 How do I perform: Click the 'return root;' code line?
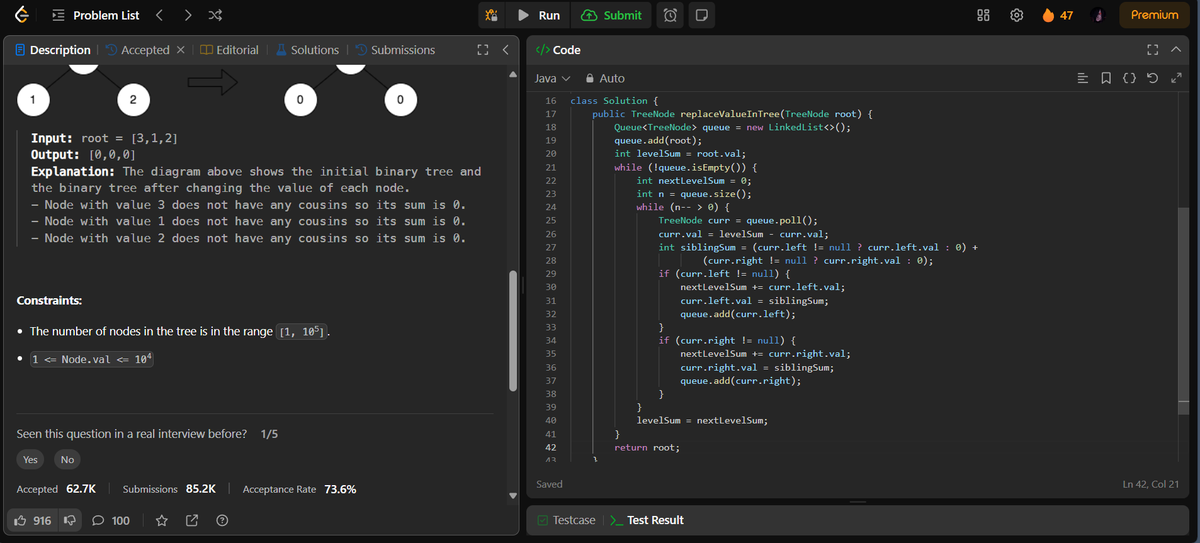(646, 447)
